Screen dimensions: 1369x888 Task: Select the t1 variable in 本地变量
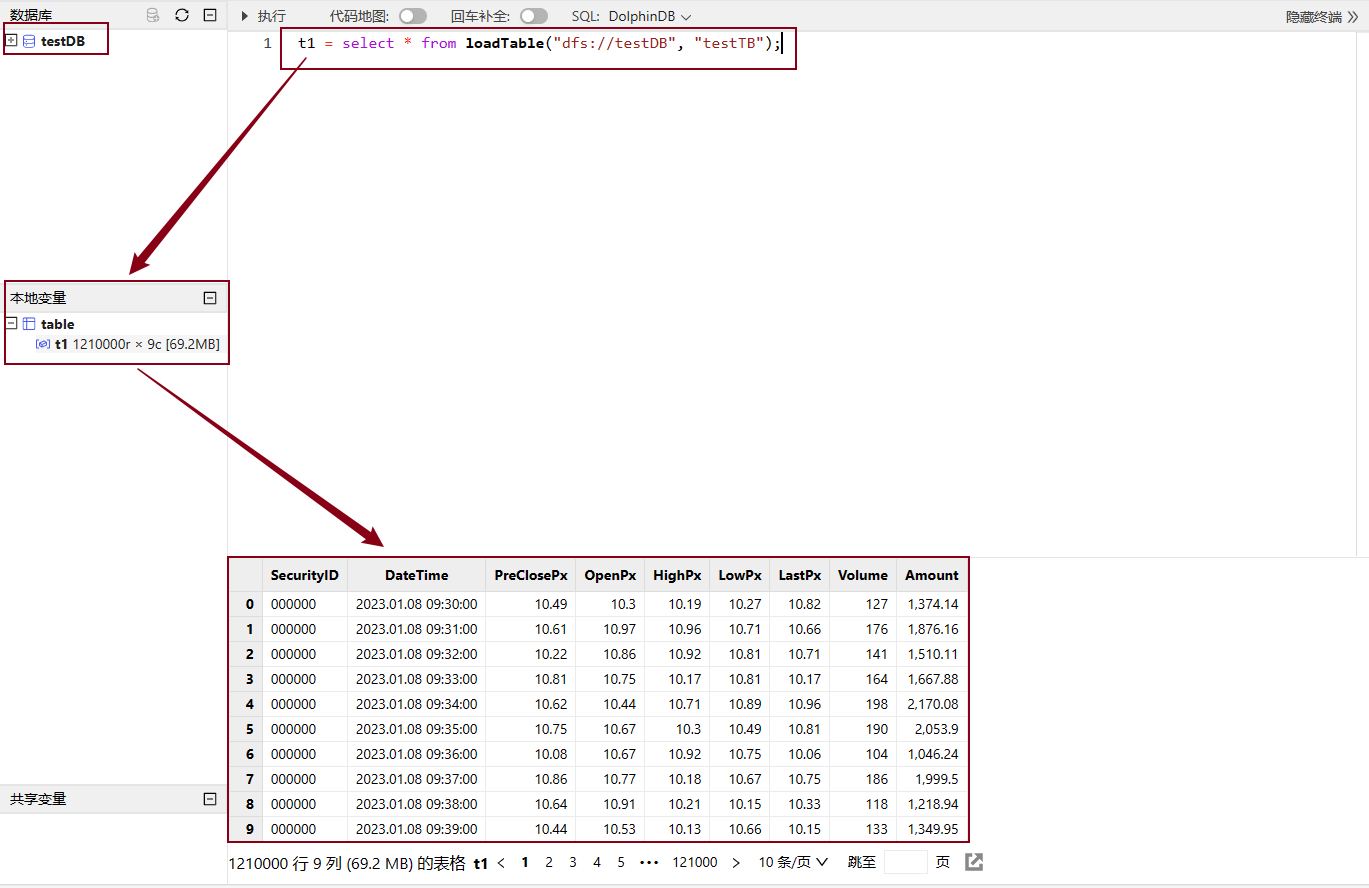(x=61, y=344)
